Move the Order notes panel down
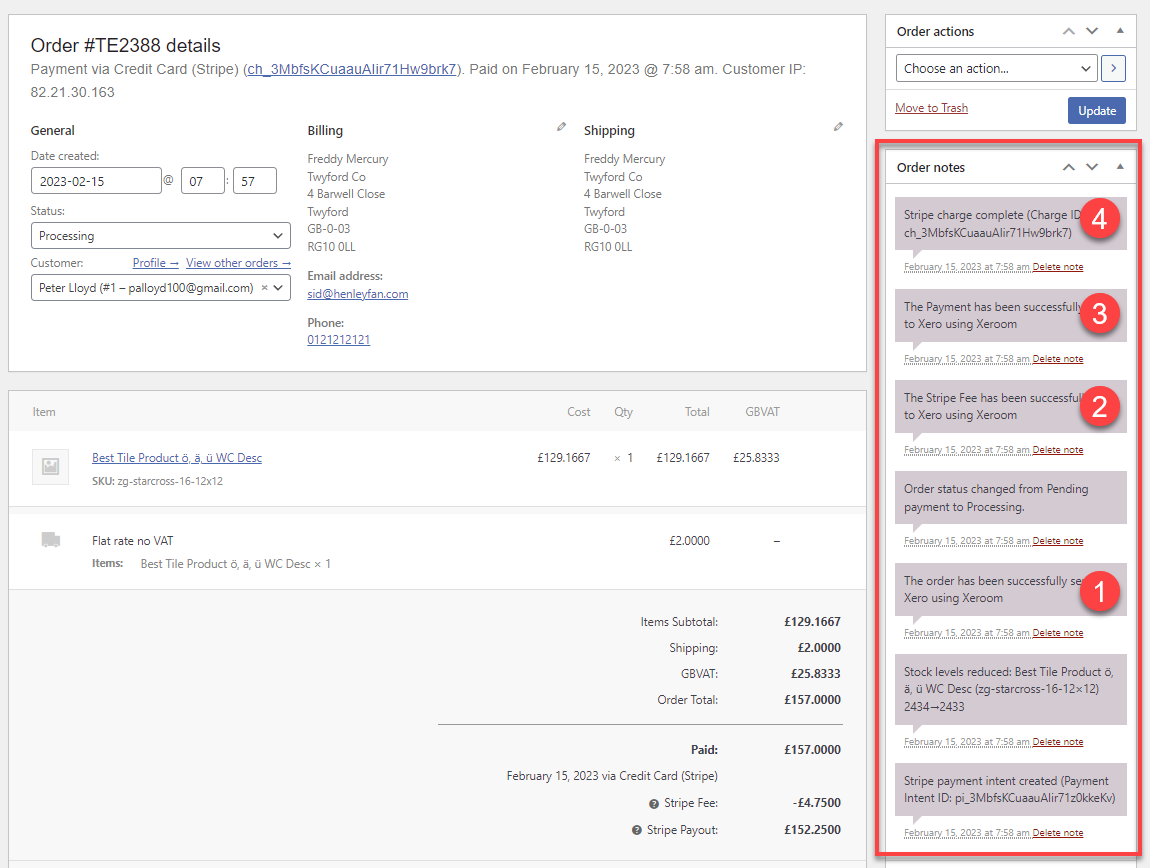This screenshot has width=1150, height=868. pos(1092,167)
